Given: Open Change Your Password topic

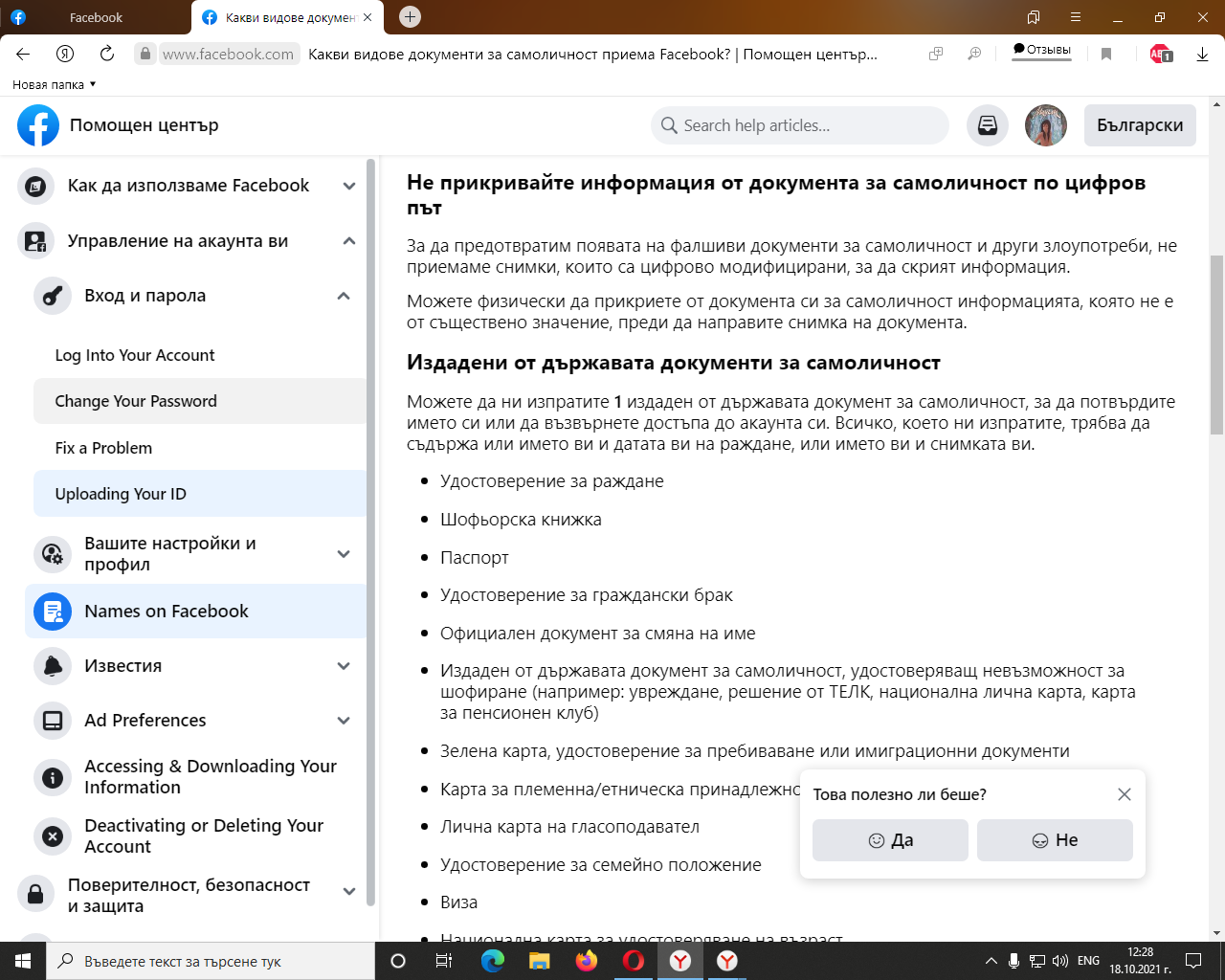Looking at the screenshot, I should (x=200, y=401).
